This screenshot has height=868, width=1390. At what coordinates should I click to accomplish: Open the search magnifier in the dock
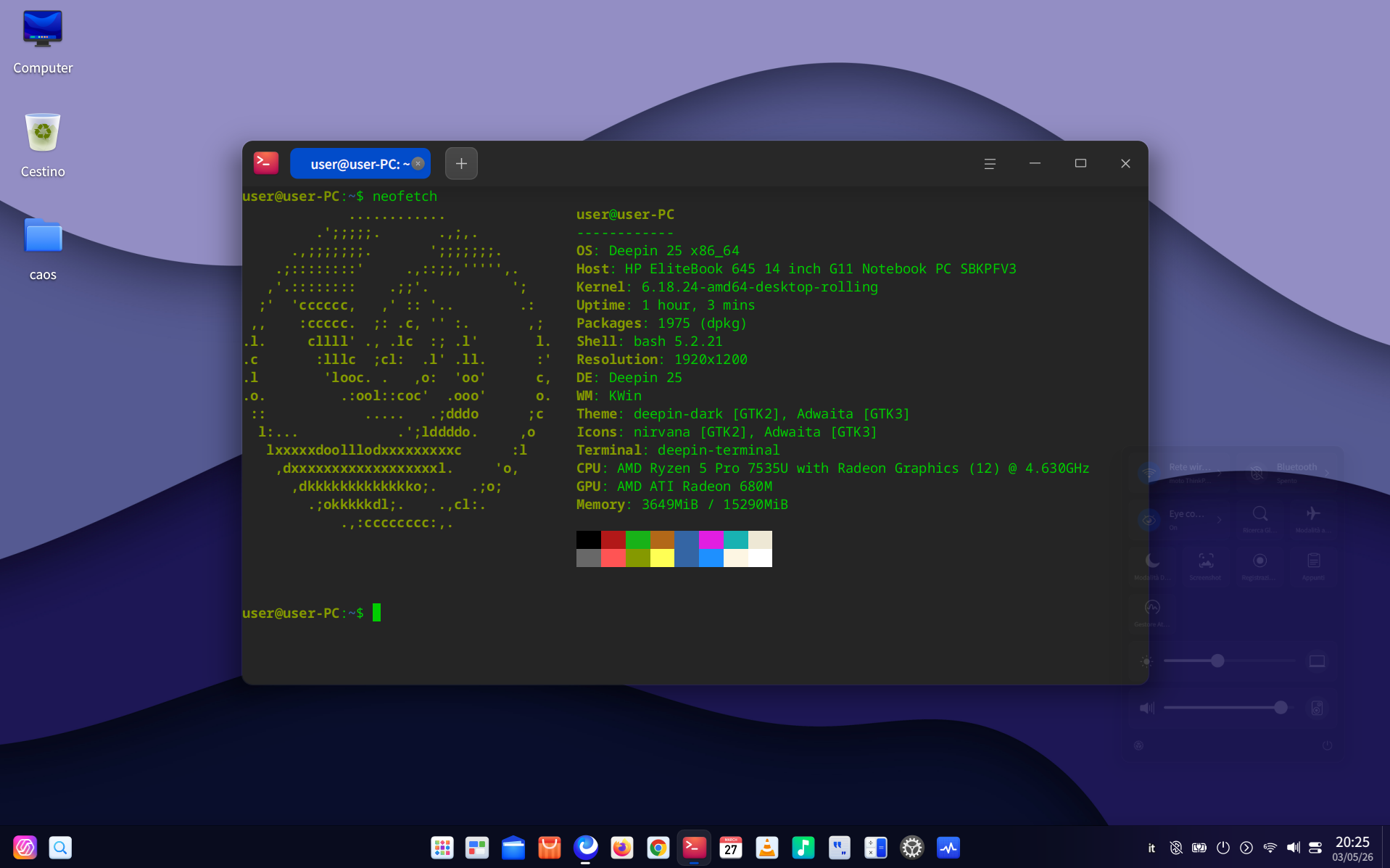pyautogui.click(x=60, y=847)
